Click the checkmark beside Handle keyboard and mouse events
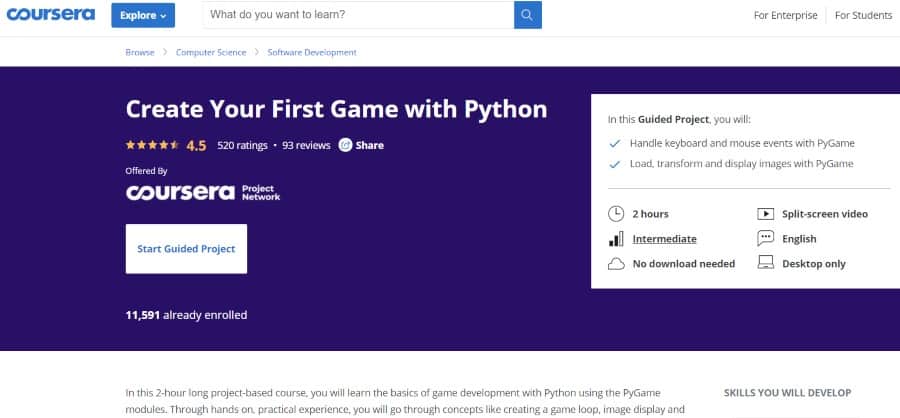This screenshot has width=900, height=418. [x=615, y=144]
